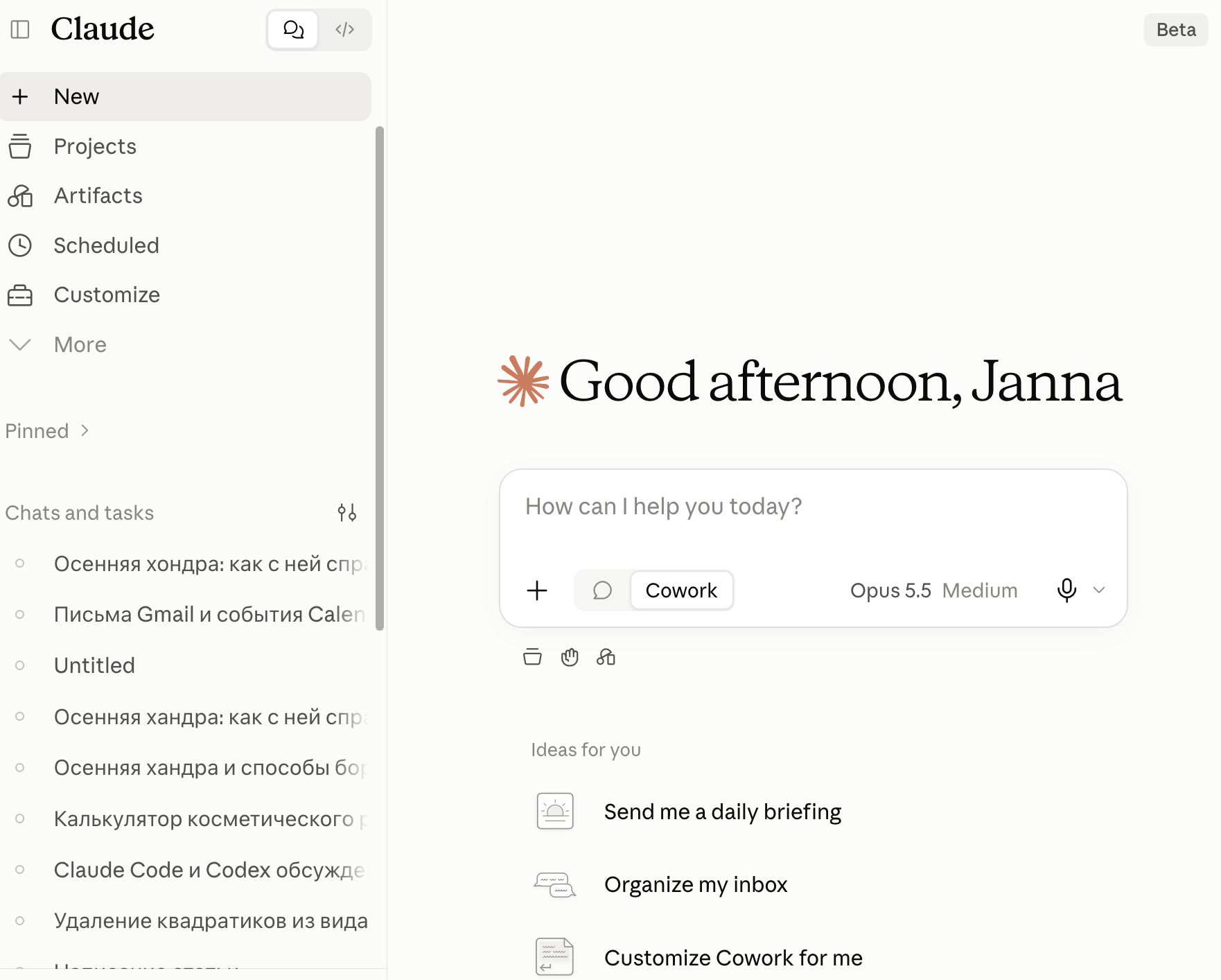Expand the More section in sidebar

pos(185,344)
